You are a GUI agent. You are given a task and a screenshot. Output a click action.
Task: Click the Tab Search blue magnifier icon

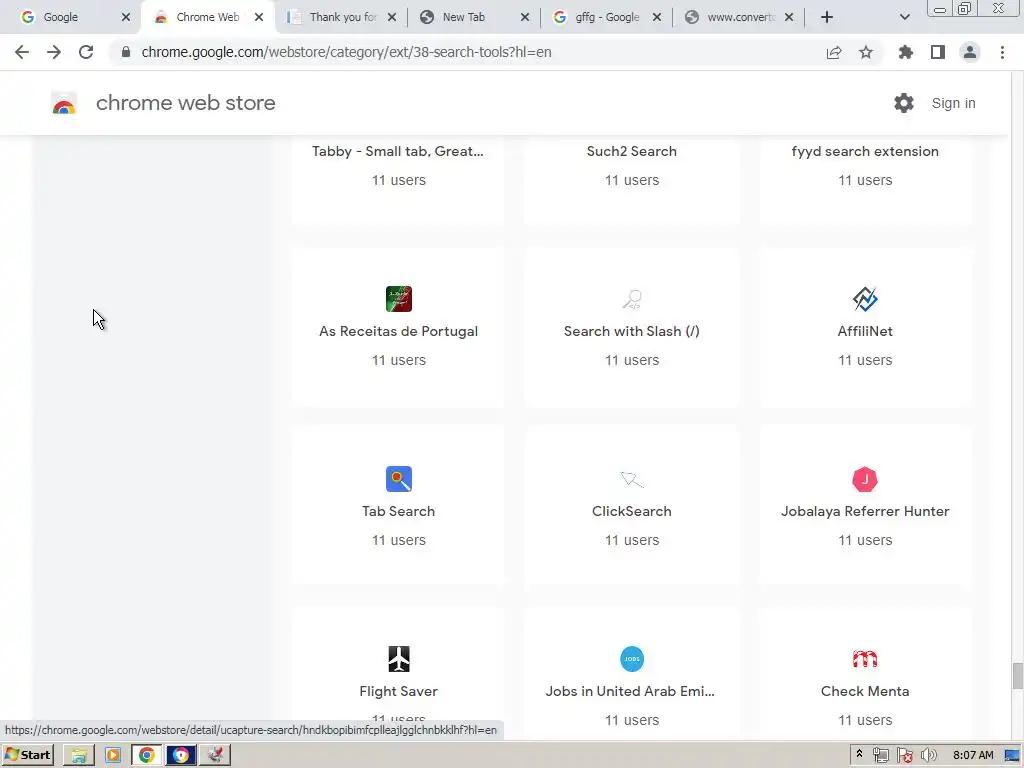(x=398, y=479)
